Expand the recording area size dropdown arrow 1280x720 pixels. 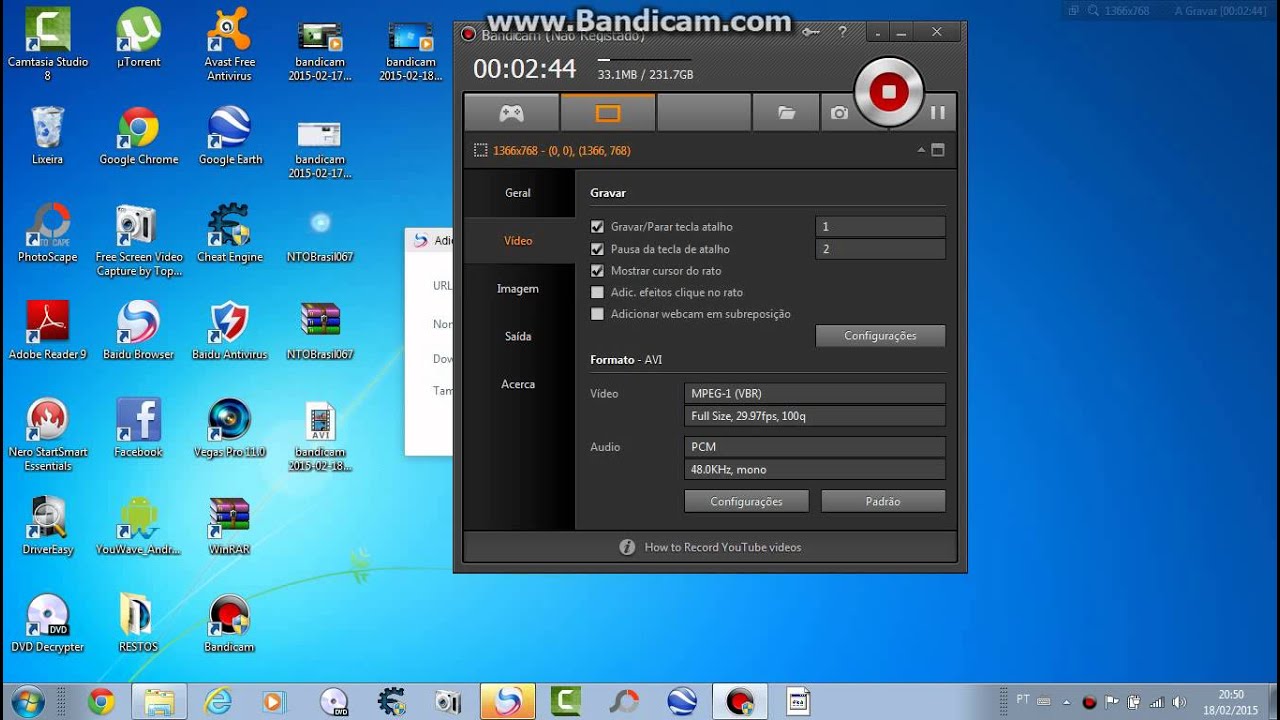921,150
